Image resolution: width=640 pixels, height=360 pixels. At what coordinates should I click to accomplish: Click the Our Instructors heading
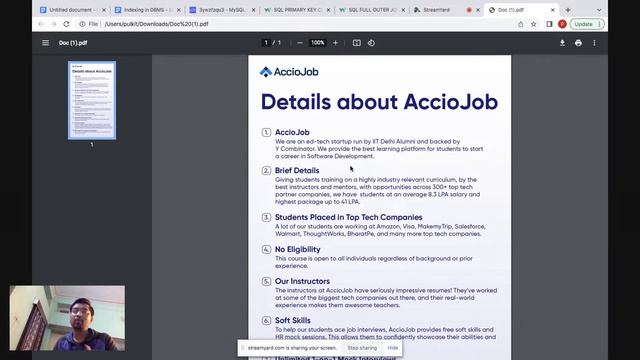coord(302,281)
